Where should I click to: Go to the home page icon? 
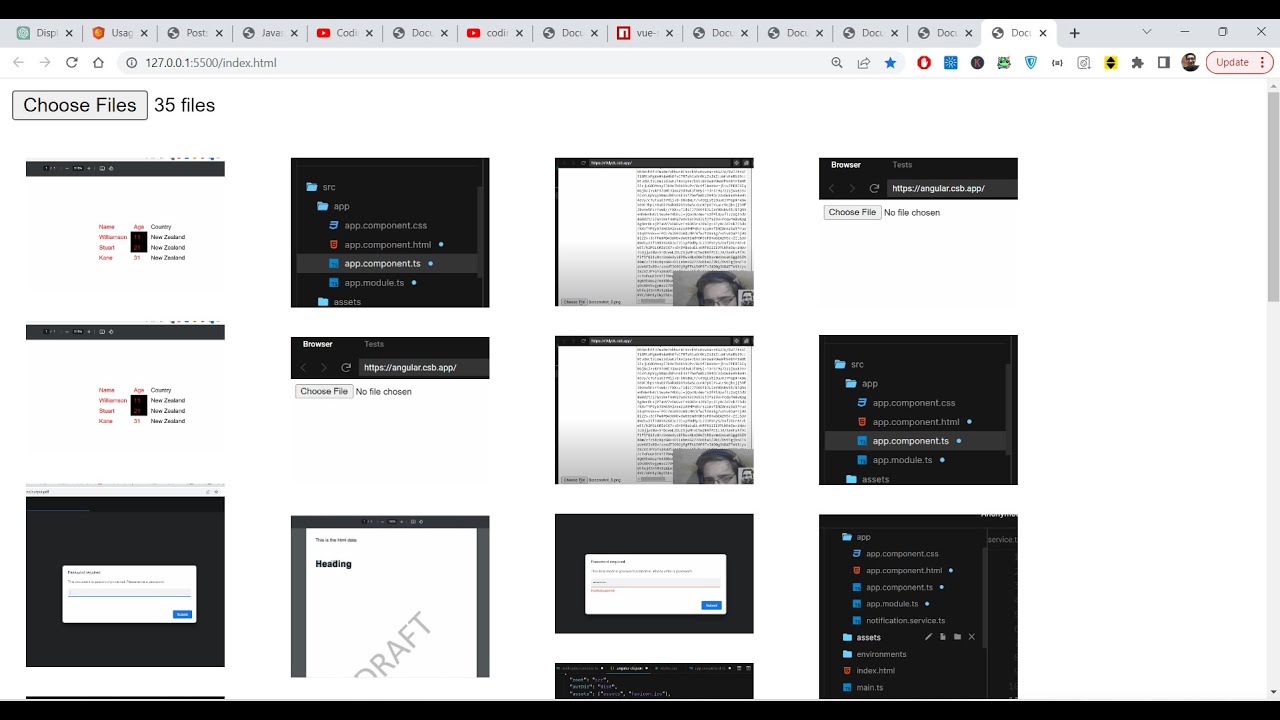pyautogui.click(x=98, y=62)
